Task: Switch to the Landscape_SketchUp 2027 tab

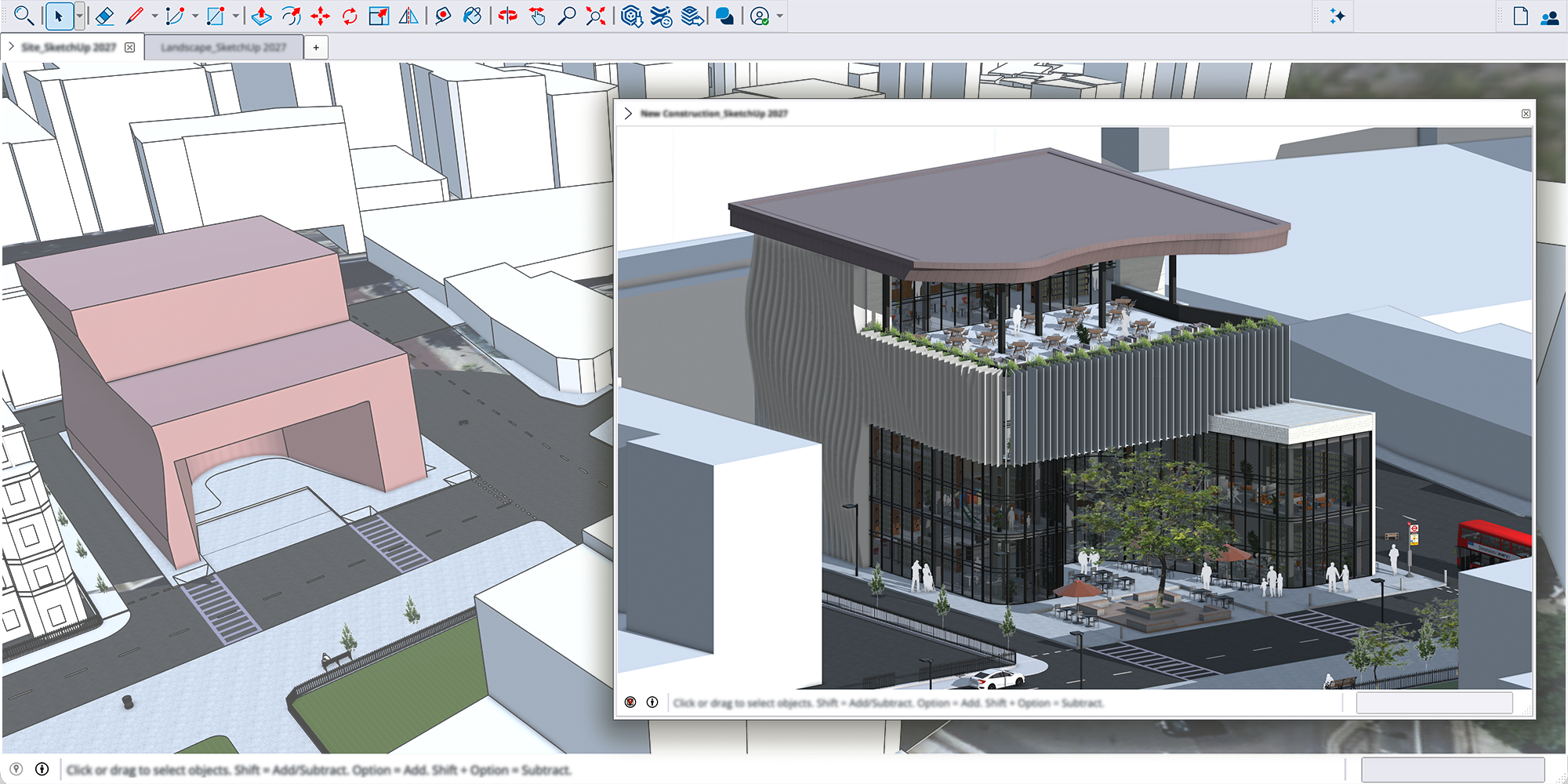Action: pyautogui.click(x=223, y=48)
